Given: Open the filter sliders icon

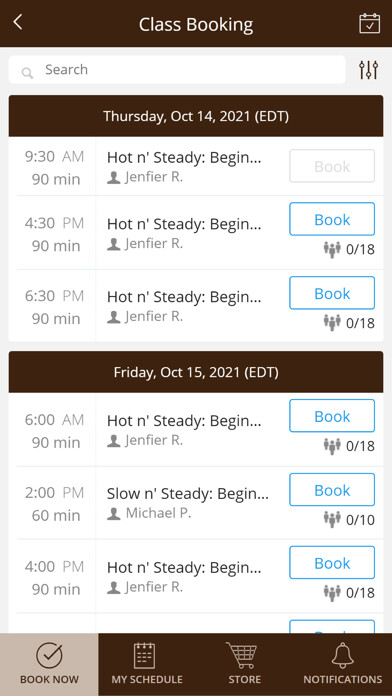Looking at the screenshot, I should (368, 70).
